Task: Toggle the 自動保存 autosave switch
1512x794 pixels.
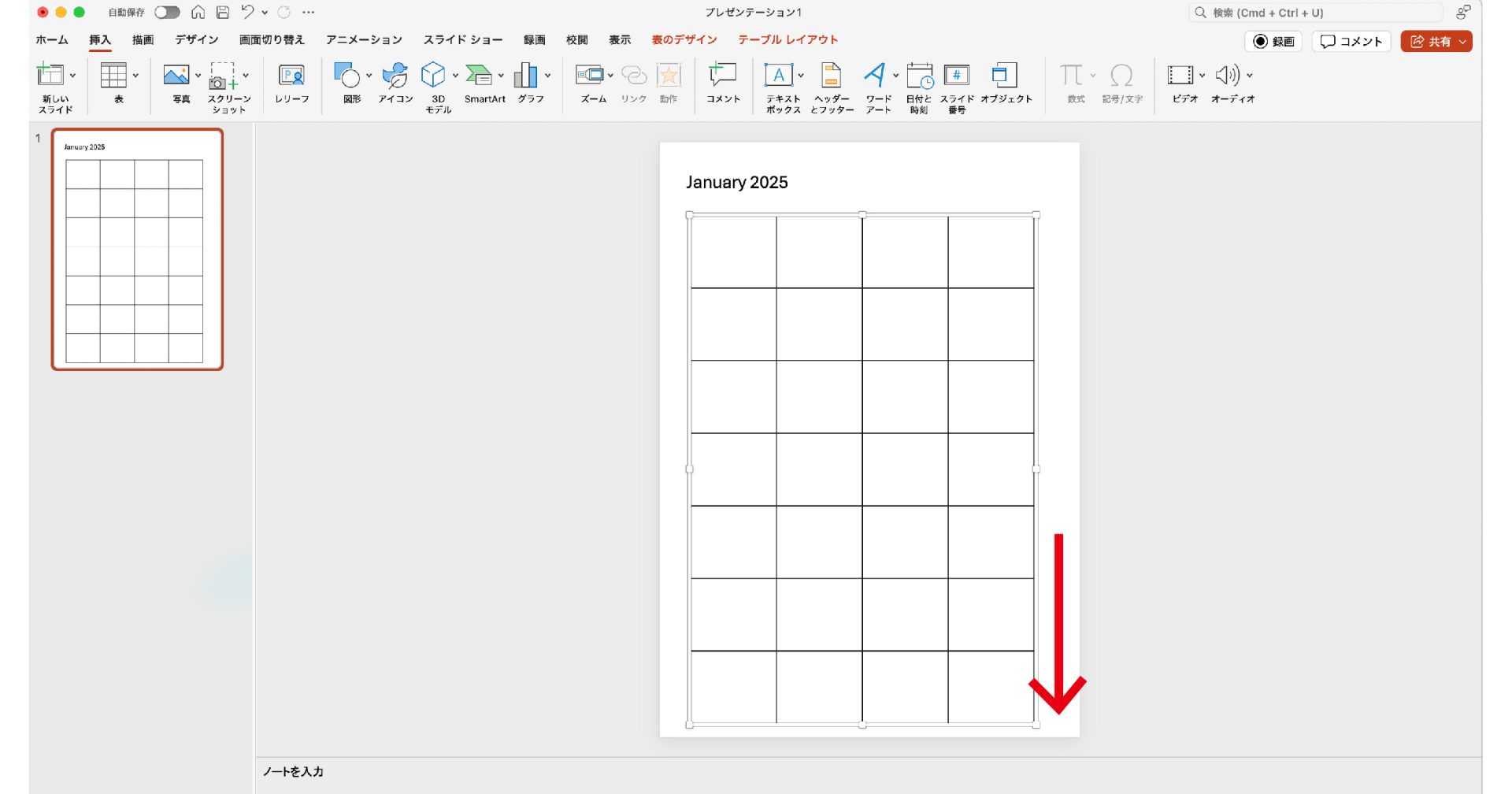Action: (x=167, y=13)
